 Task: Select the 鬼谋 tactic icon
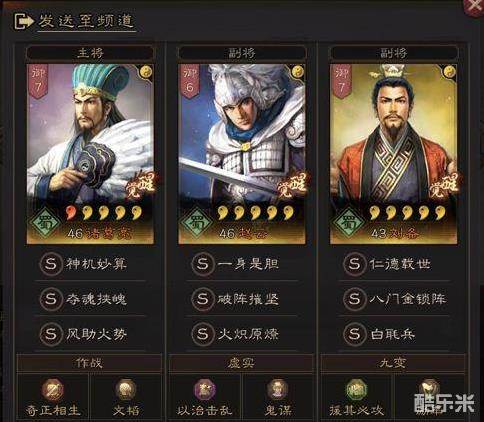tap(277, 389)
